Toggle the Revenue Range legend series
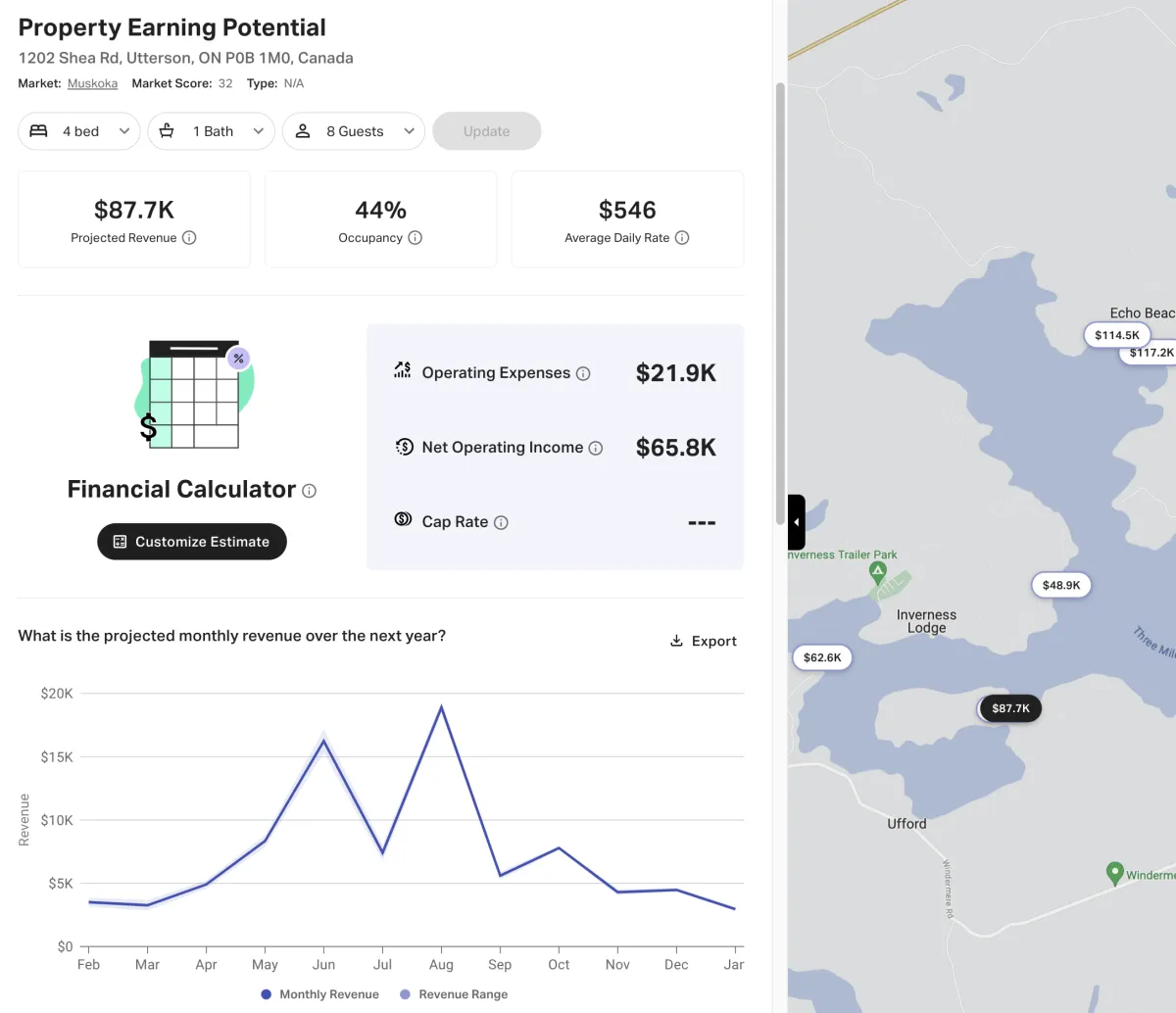1176x1013 pixels. (454, 994)
